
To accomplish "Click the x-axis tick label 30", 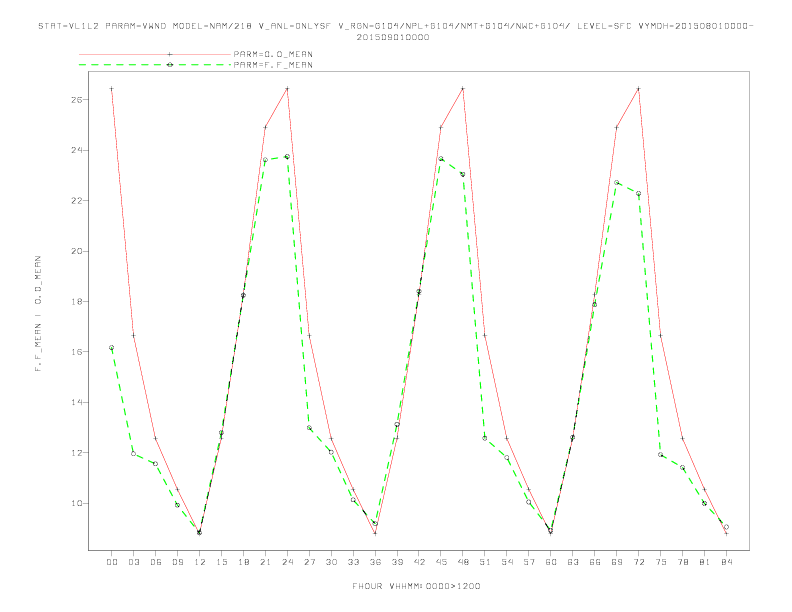I will tap(331, 562).
